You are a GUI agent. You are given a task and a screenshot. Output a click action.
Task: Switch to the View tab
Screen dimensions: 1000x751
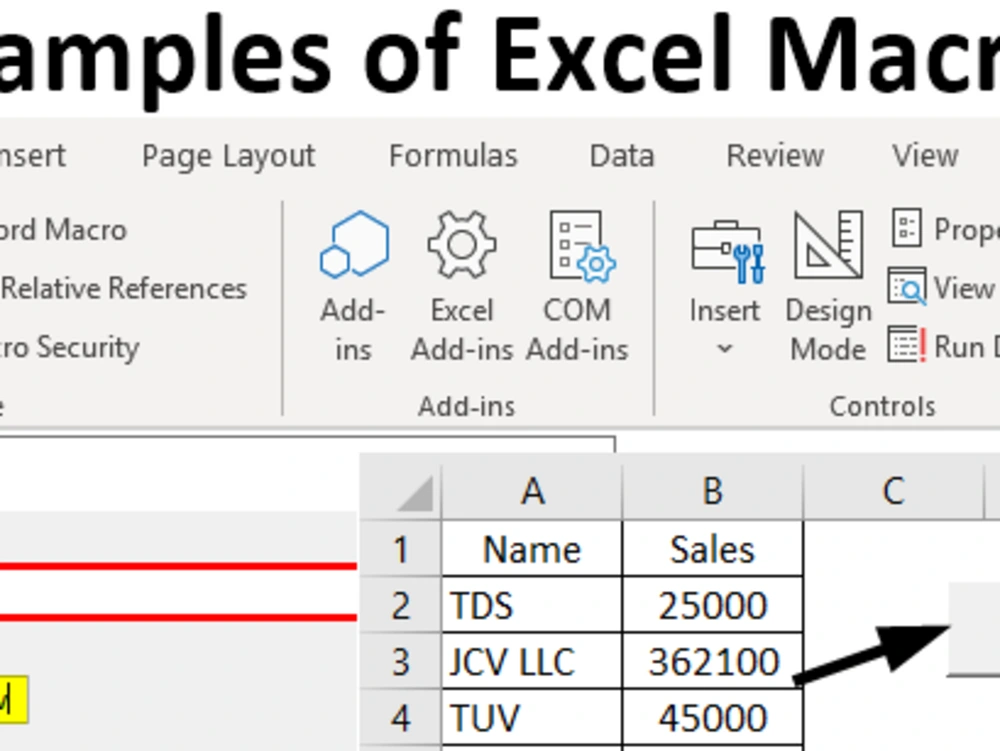pos(925,156)
